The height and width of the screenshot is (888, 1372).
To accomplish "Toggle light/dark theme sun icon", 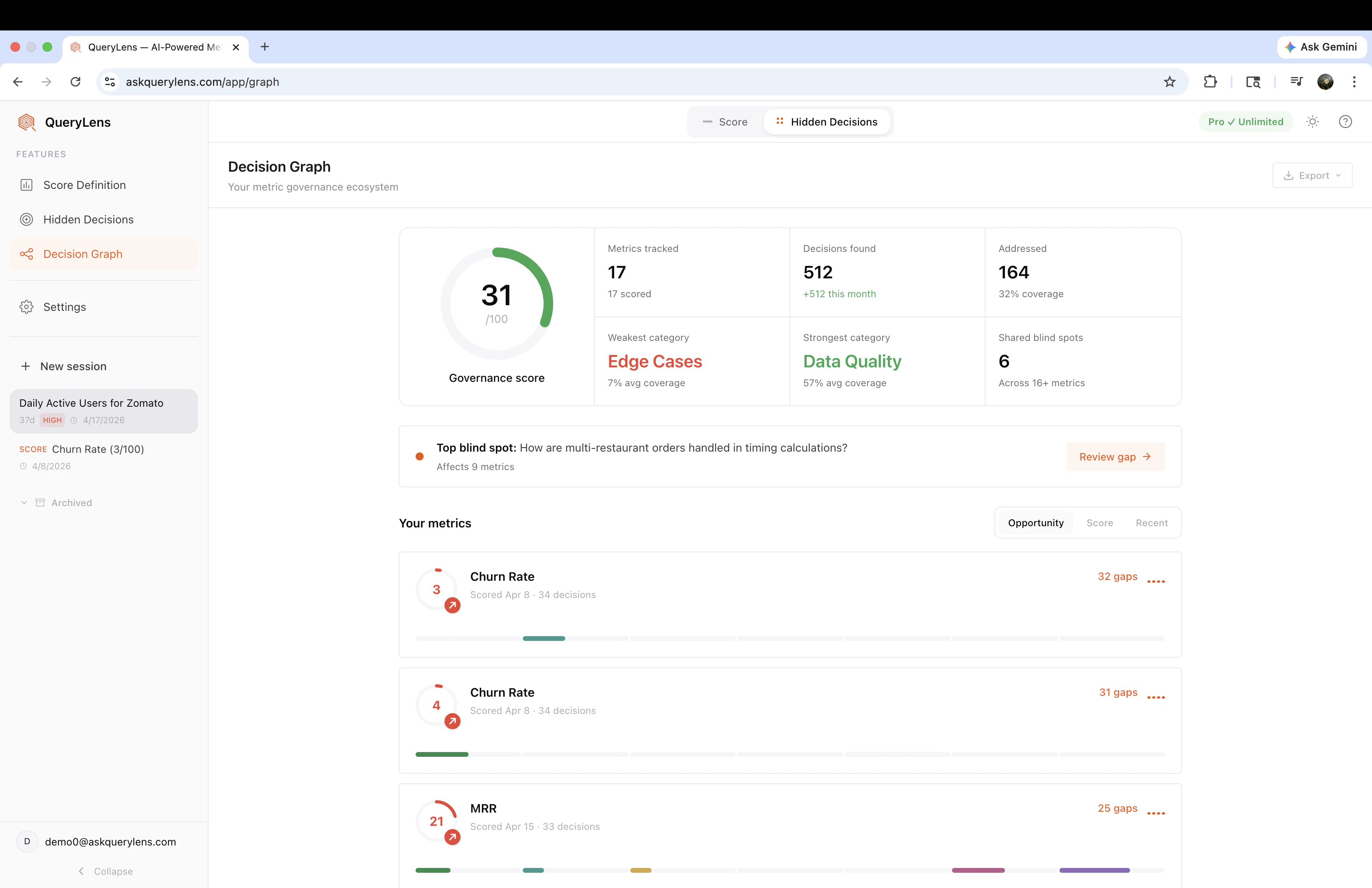I will pyautogui.click(x=1313, y=122).
